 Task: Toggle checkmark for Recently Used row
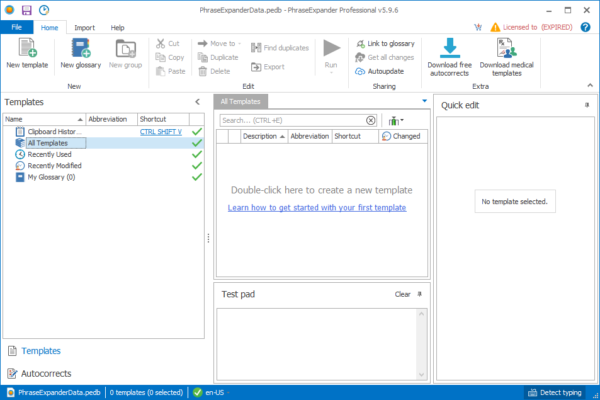[x=197, y=154]
